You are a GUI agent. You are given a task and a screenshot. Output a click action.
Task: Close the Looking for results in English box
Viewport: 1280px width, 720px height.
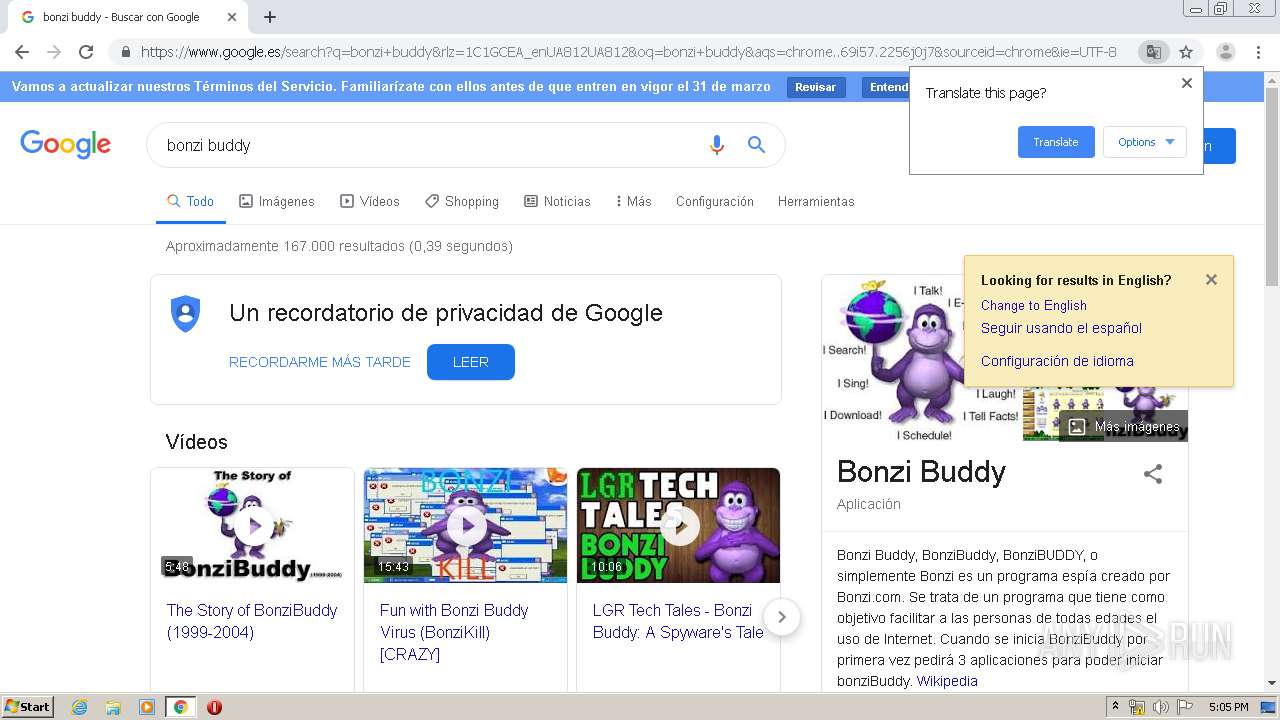coord(1211,280)
